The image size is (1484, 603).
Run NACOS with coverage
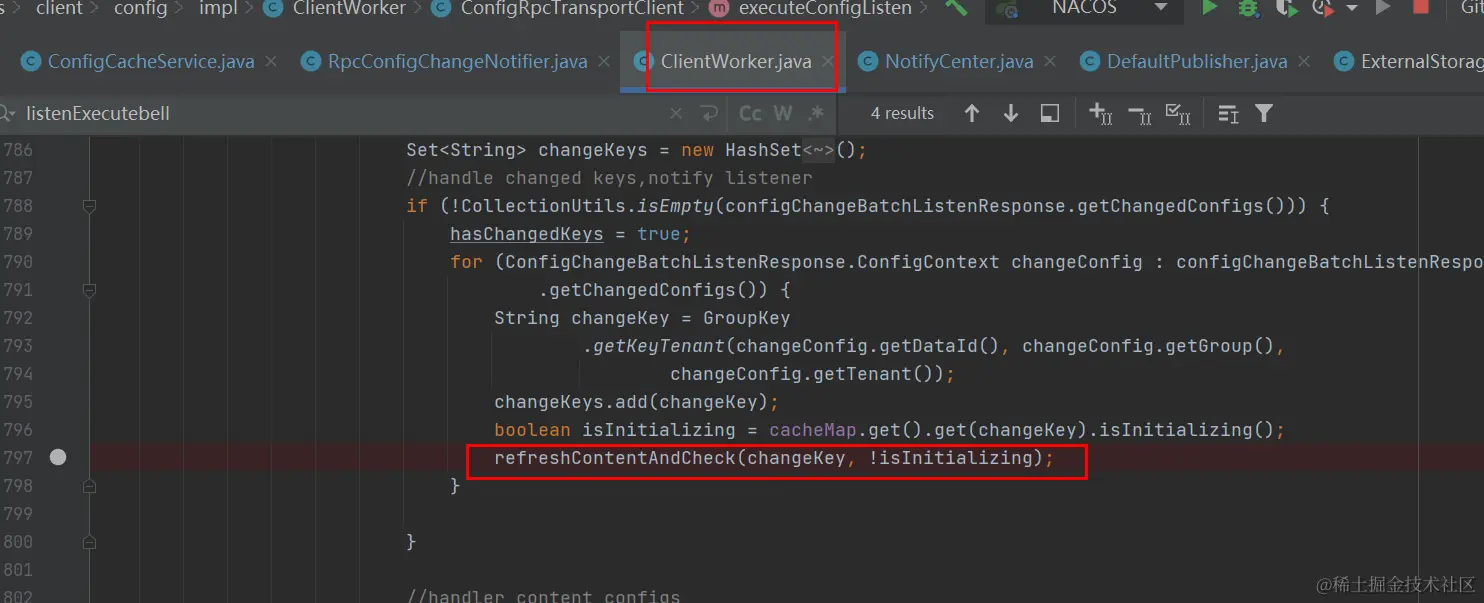click(1287, 8)
